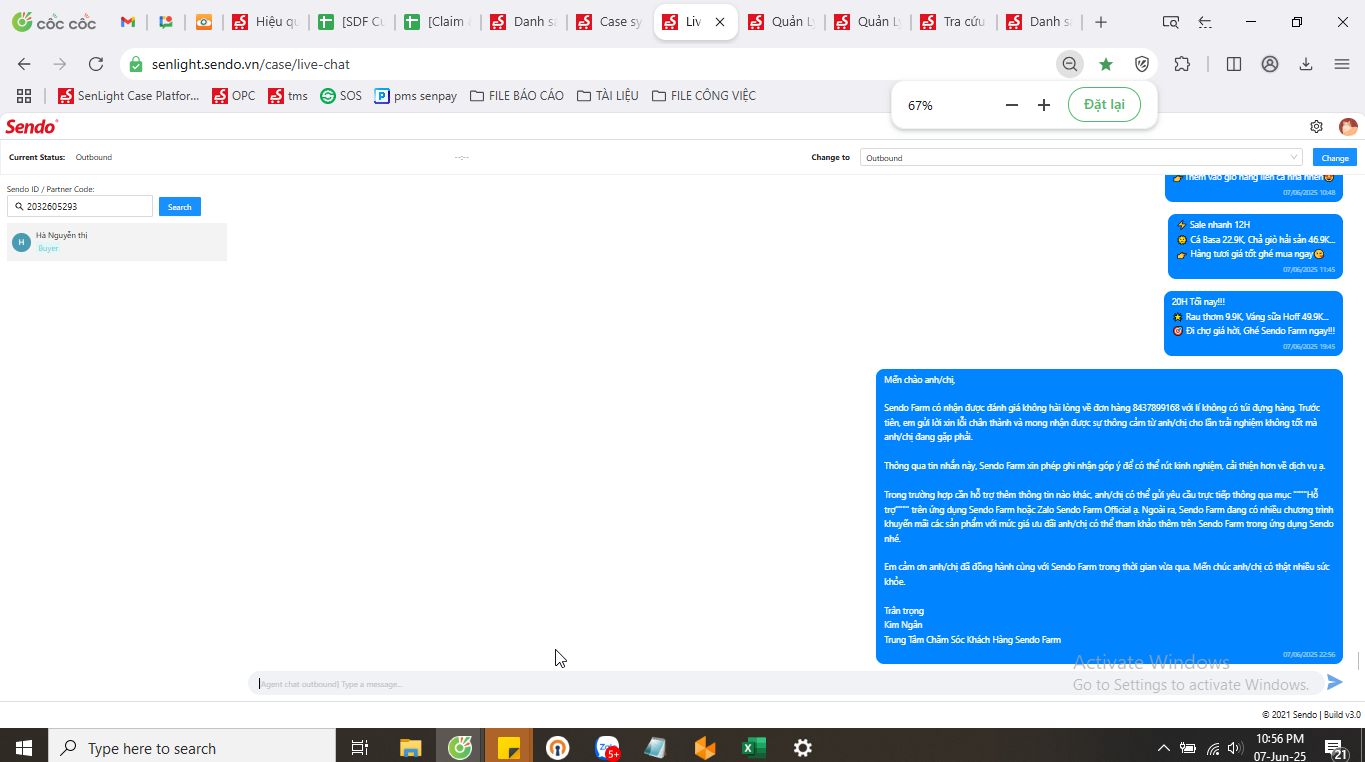Switch to the 'Case sy' tab

(x=609, y=22)
